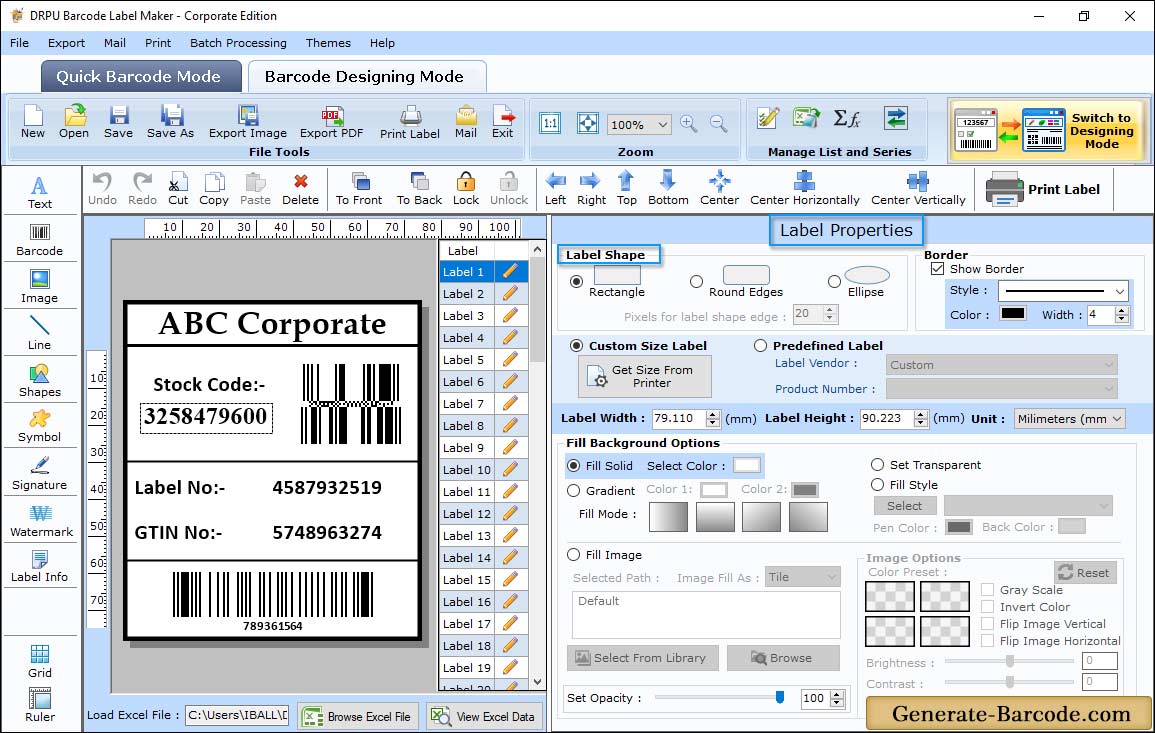The width and height of the screenshot is (1155, 733).
Task: Click the zoom-in magnifier icon
Action: 689,124
